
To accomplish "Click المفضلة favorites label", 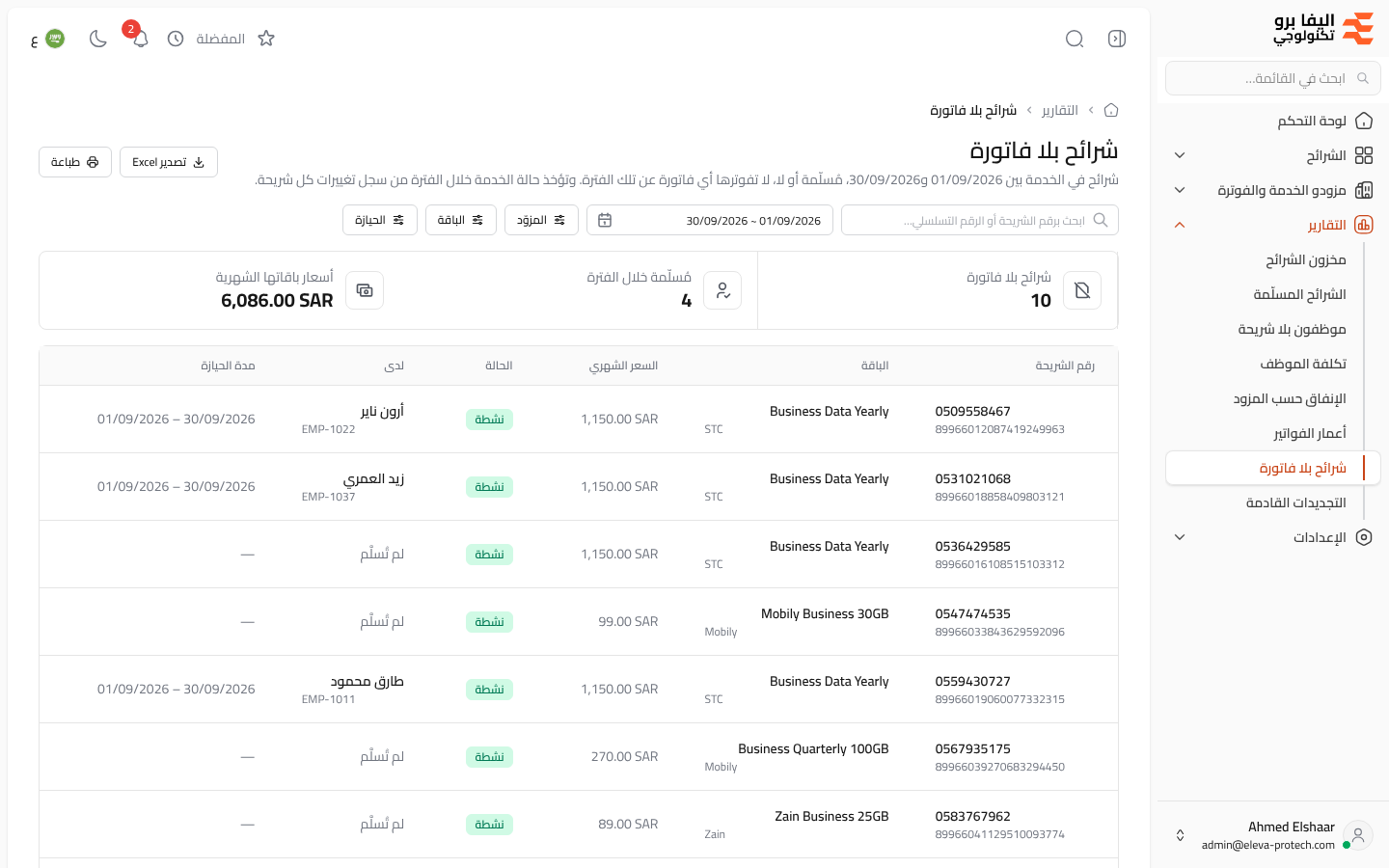I will [x=221, y=39].
